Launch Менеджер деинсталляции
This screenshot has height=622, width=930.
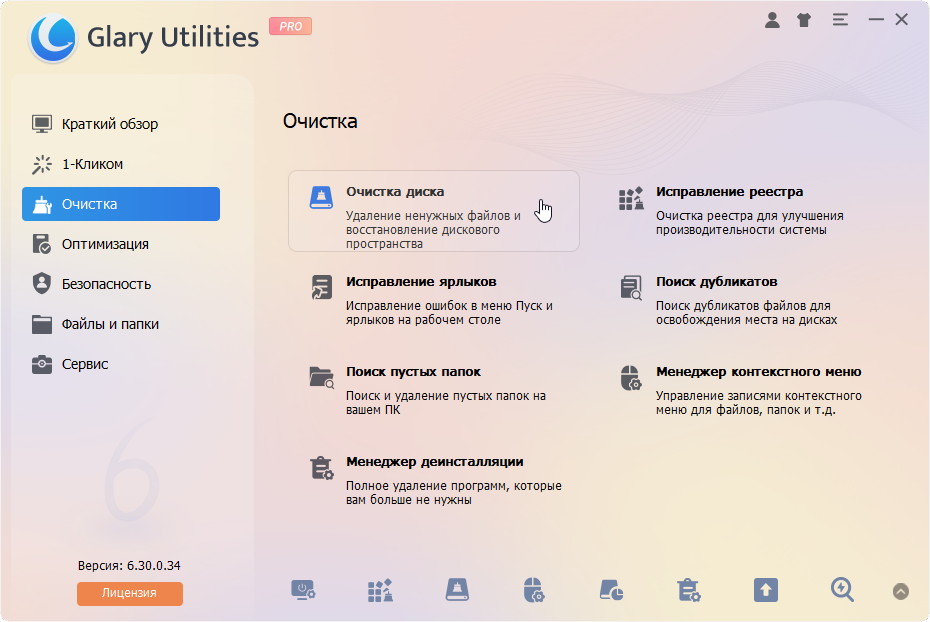(x=434, y=481)
